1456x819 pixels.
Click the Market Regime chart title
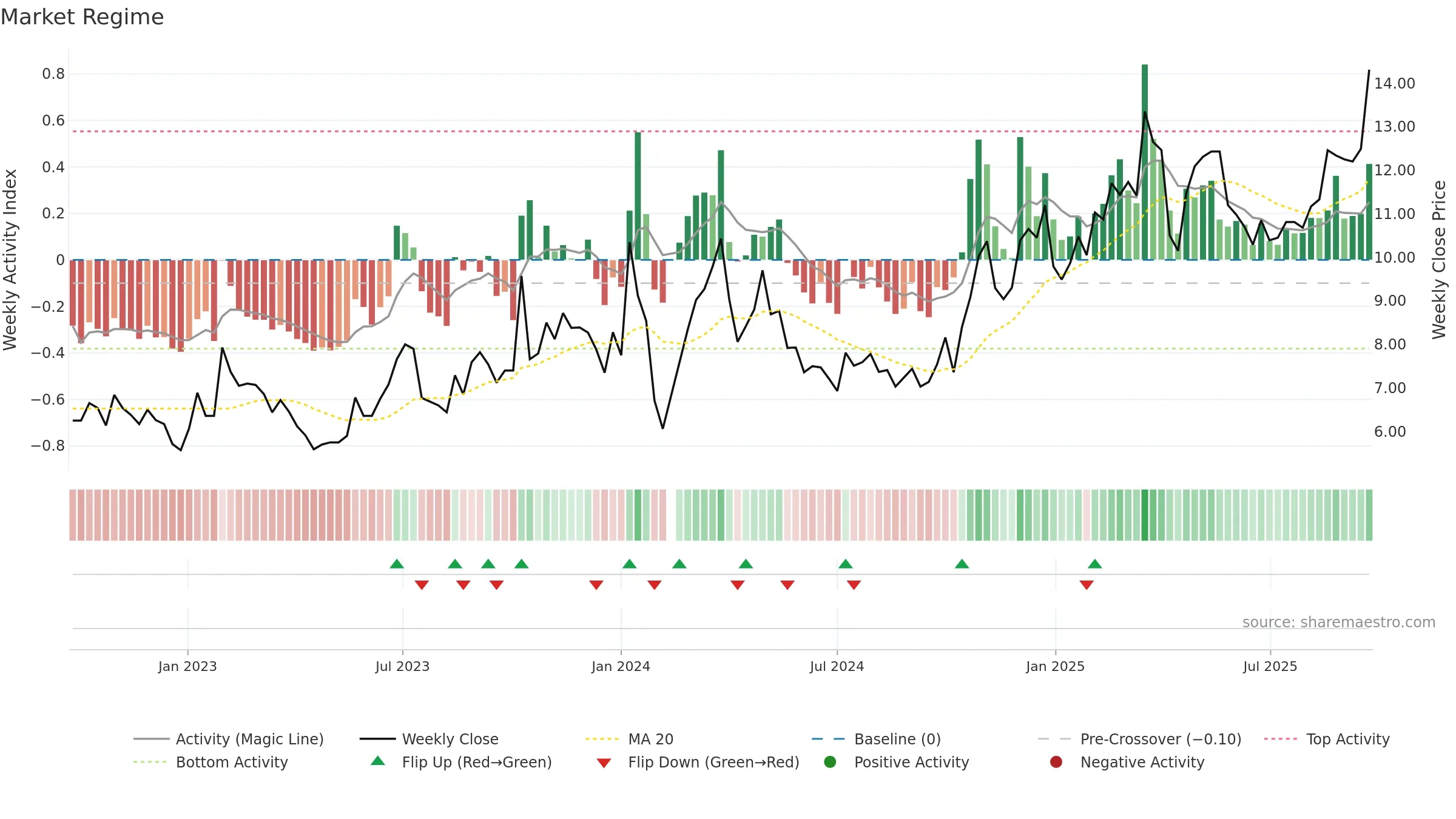point(82,17)
